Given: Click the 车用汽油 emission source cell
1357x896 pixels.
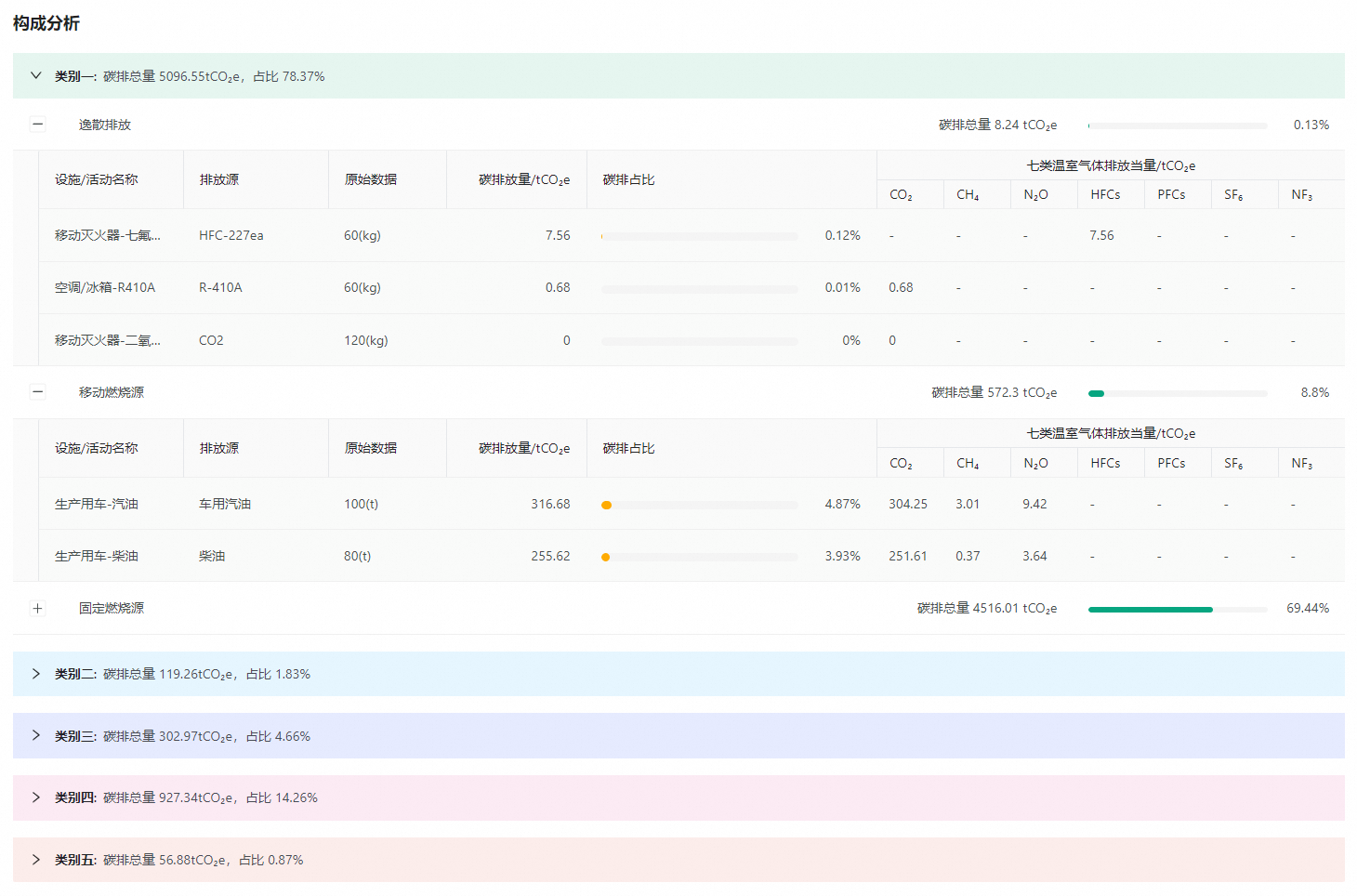Looking at the screenshot, I should coord(225,504).
